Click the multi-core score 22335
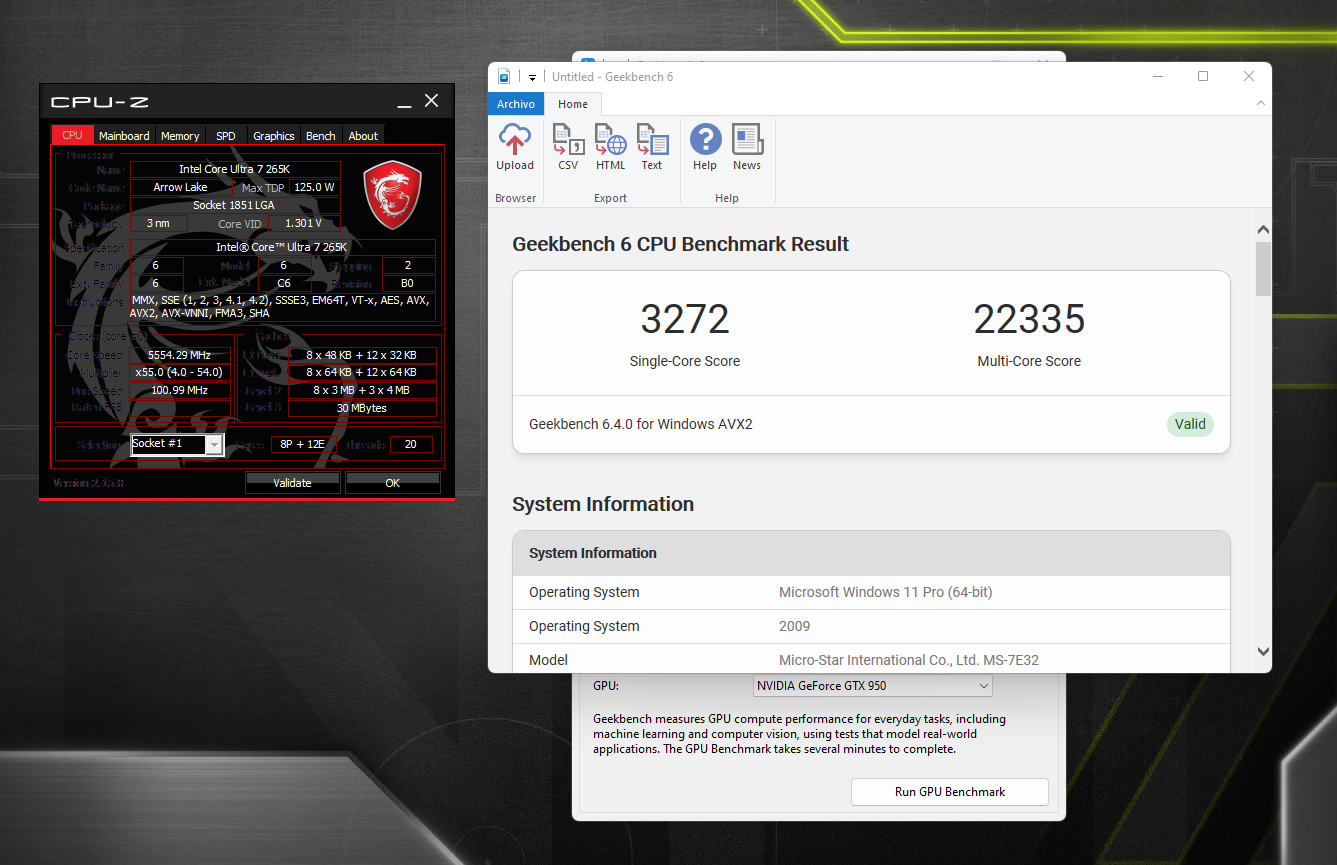This screenshot has height=865, width=1337. coord(1029,319)
